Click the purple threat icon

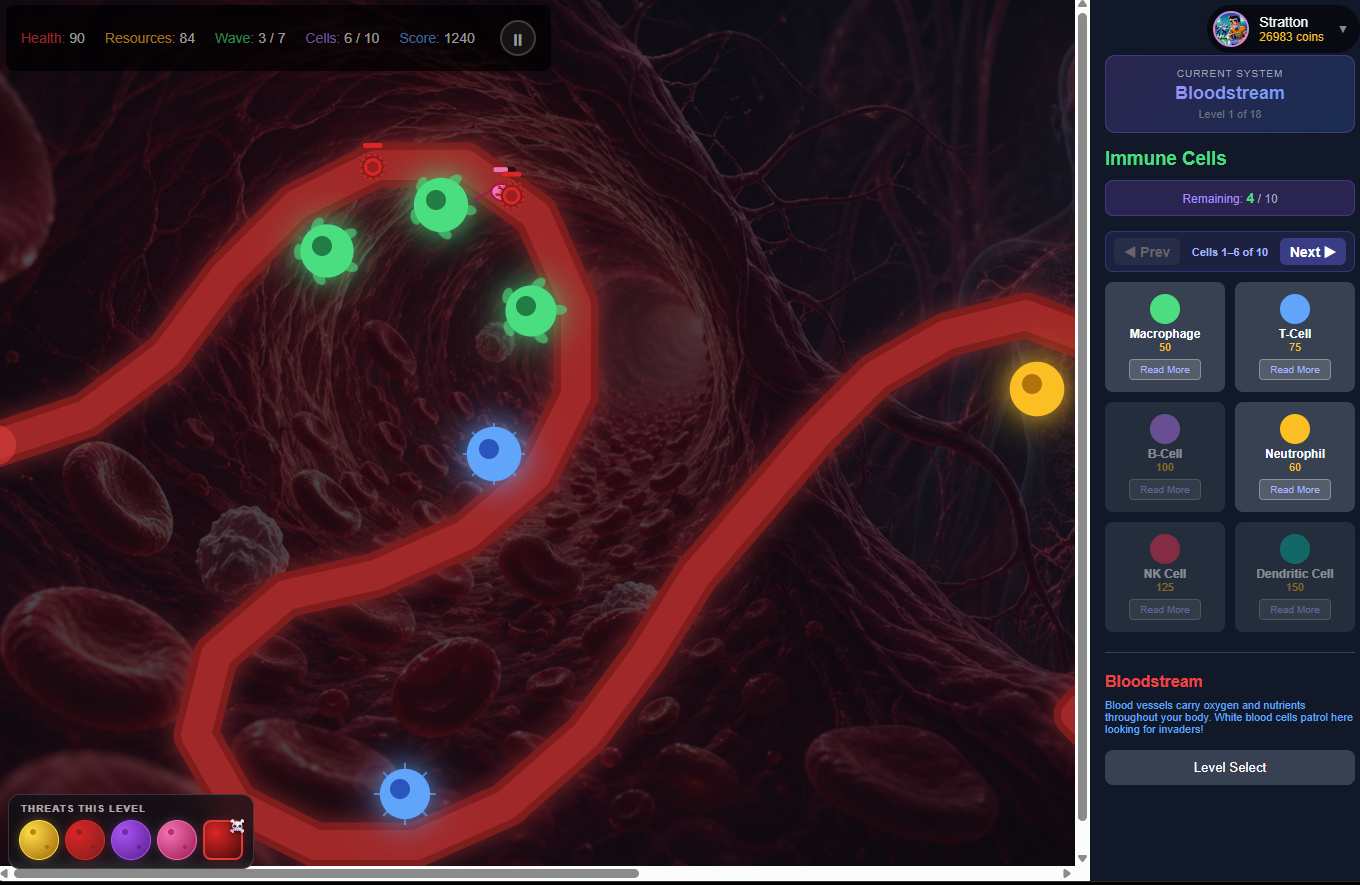coord(131,840)
